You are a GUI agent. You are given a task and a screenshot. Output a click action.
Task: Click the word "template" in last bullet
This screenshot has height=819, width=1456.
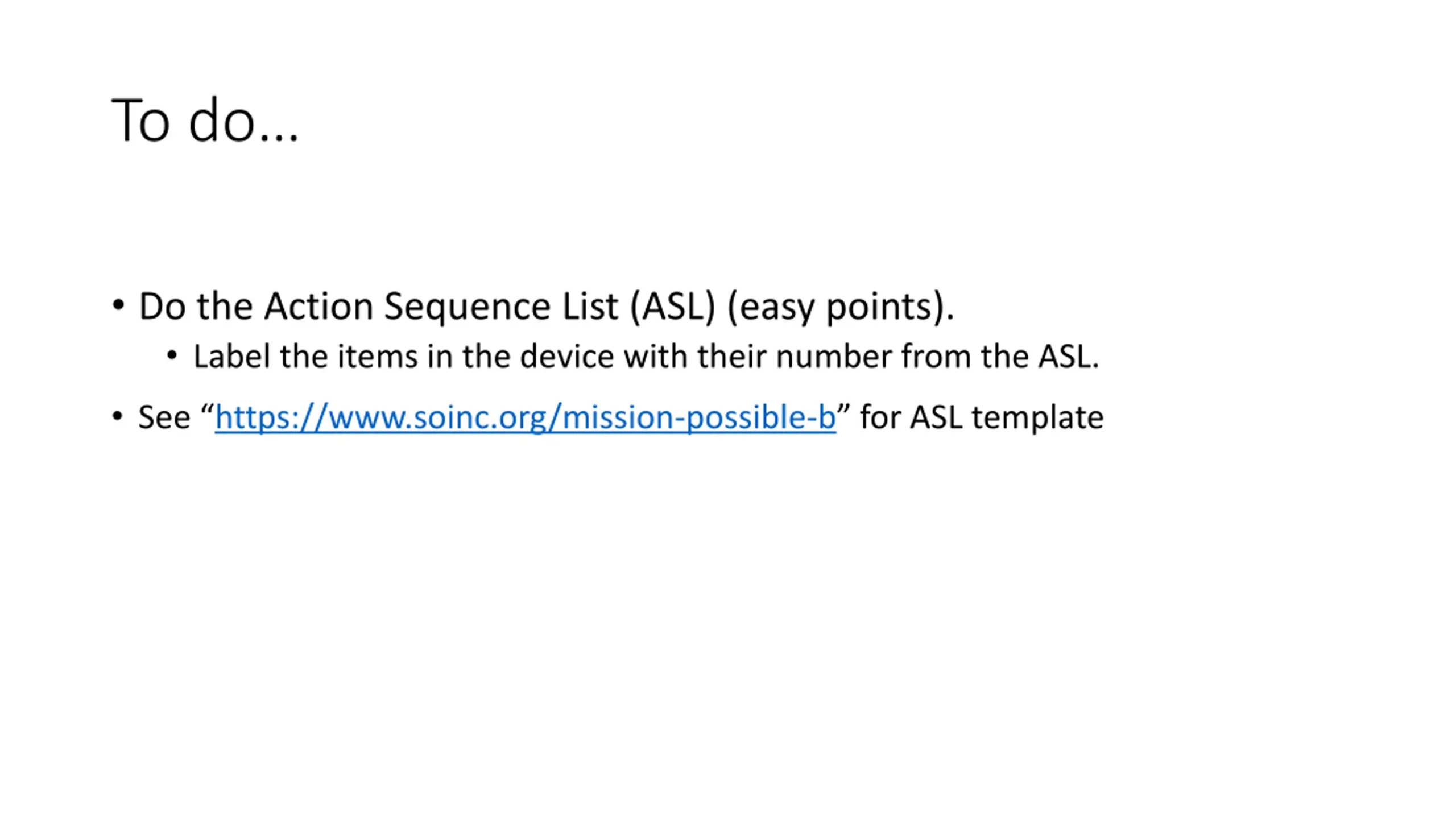(x=1037, y=418)
